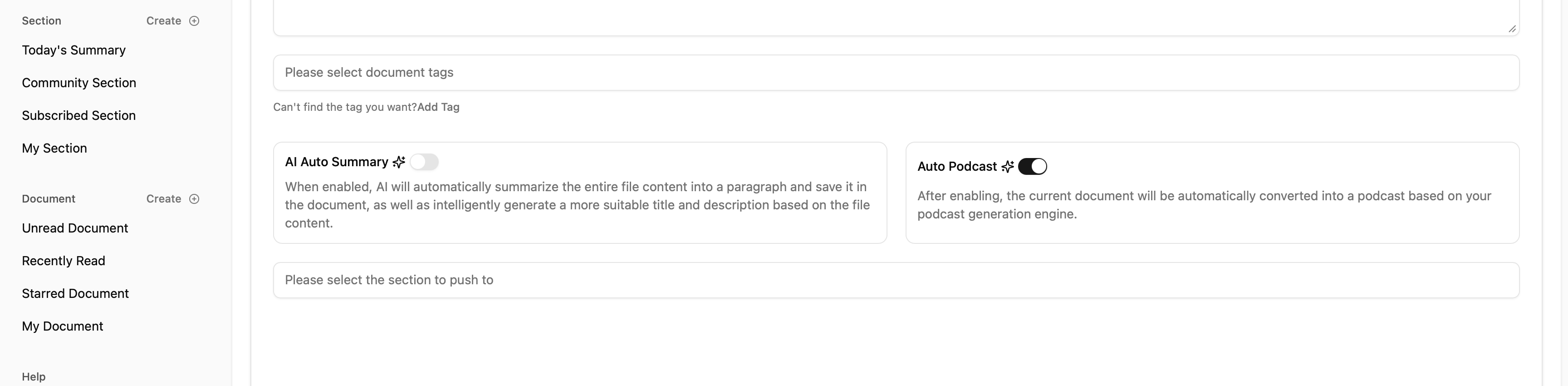The height and width of the screenshot is (386, 1568).
Task: Click the plus icon beside Section Create
Action: (x=194, y=21)
